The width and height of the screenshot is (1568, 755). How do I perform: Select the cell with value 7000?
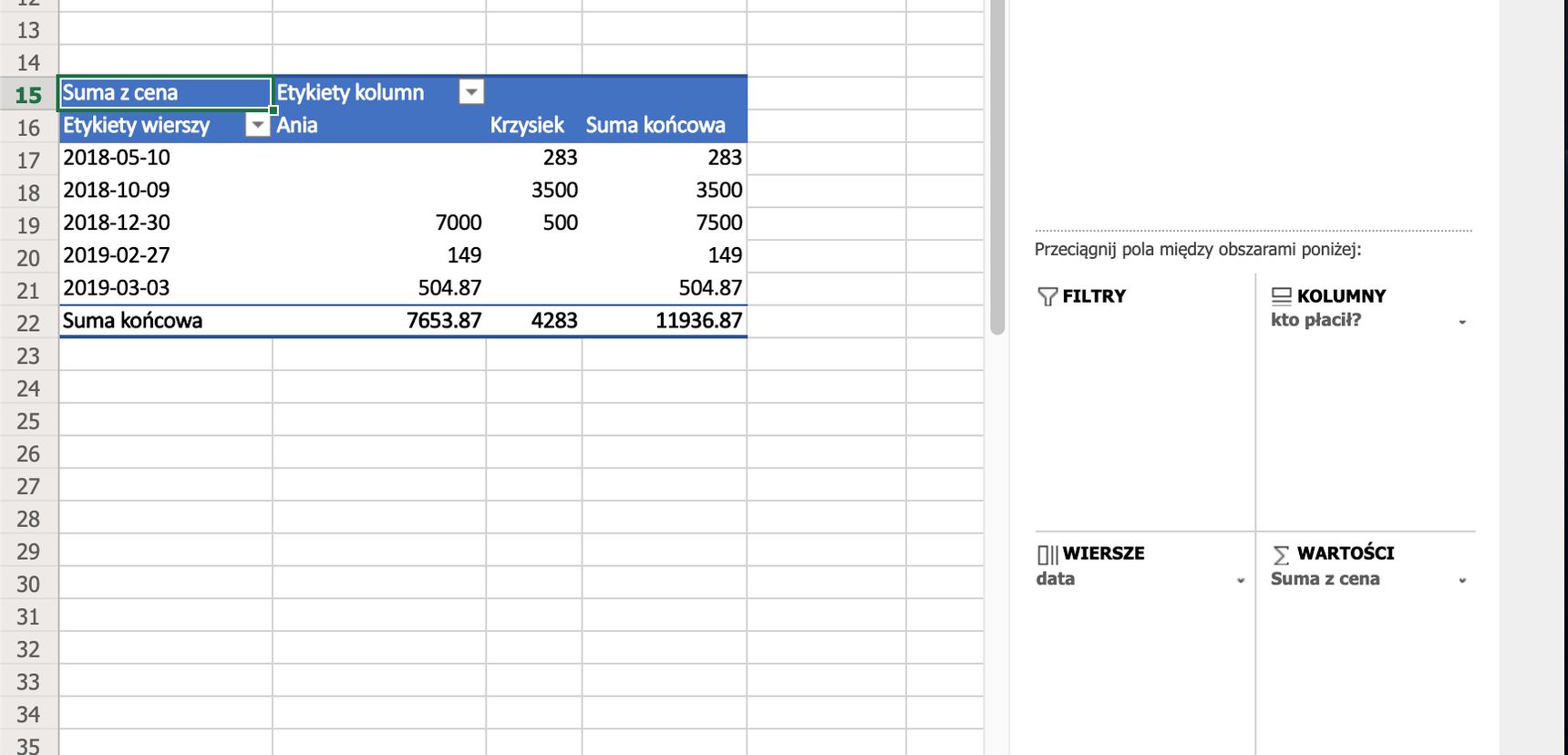tap(379, 223)
